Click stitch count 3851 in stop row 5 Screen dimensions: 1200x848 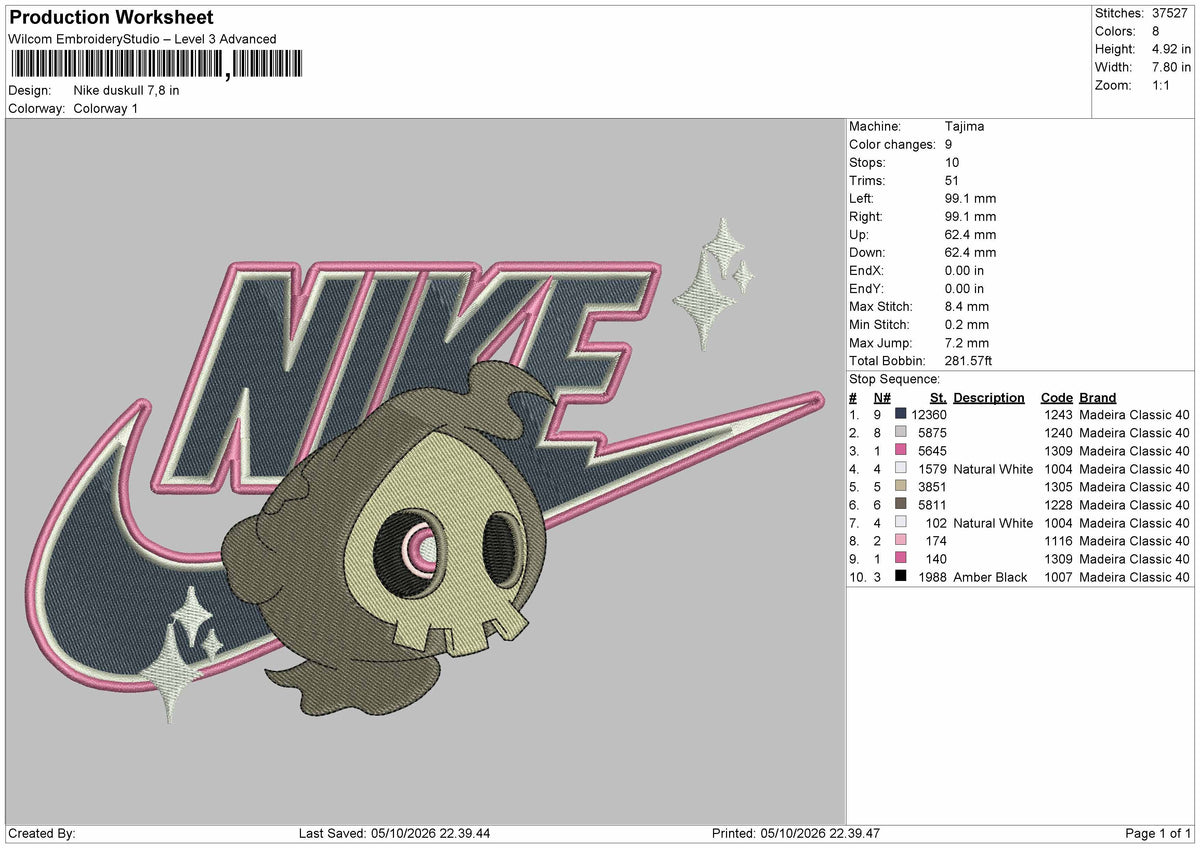[x=932, y=487]
